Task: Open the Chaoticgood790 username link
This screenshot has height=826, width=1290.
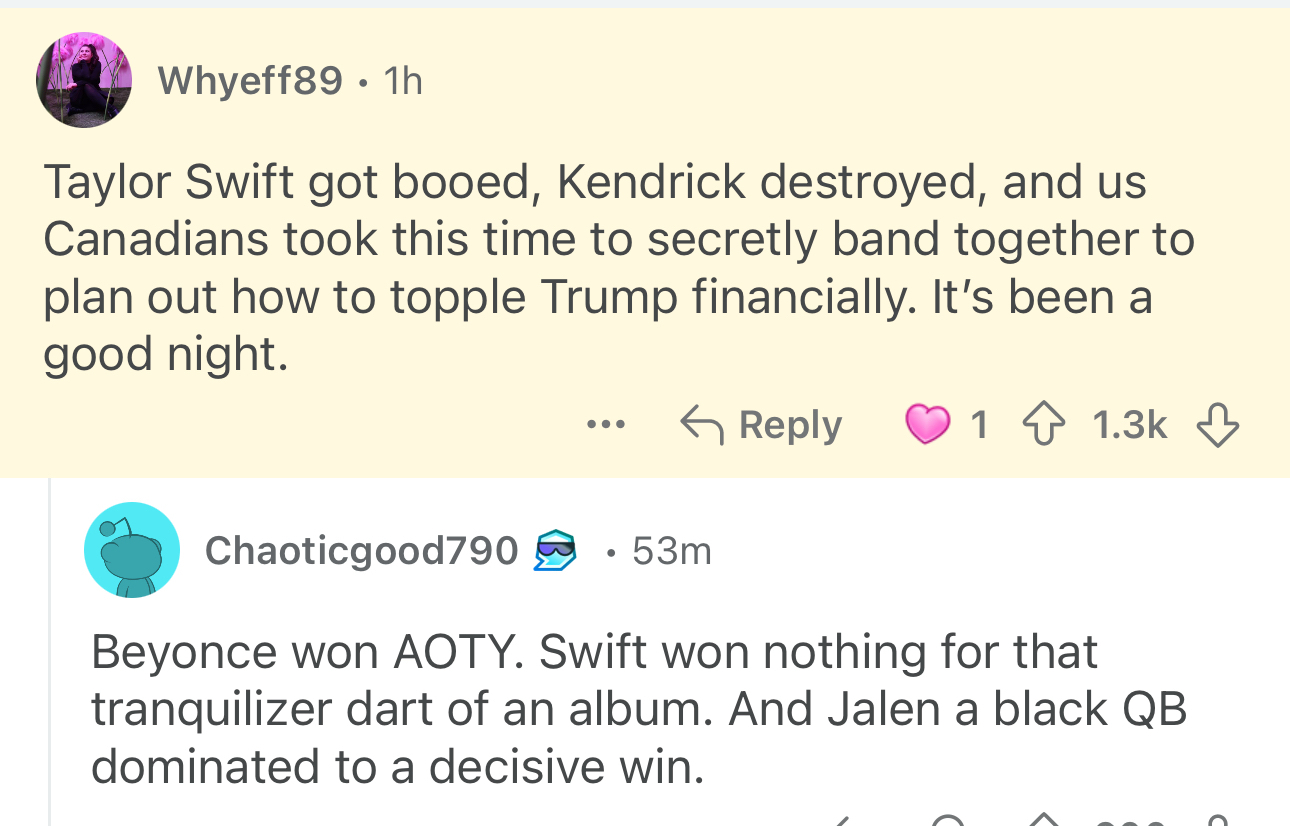Action: [x=361, y=550]
